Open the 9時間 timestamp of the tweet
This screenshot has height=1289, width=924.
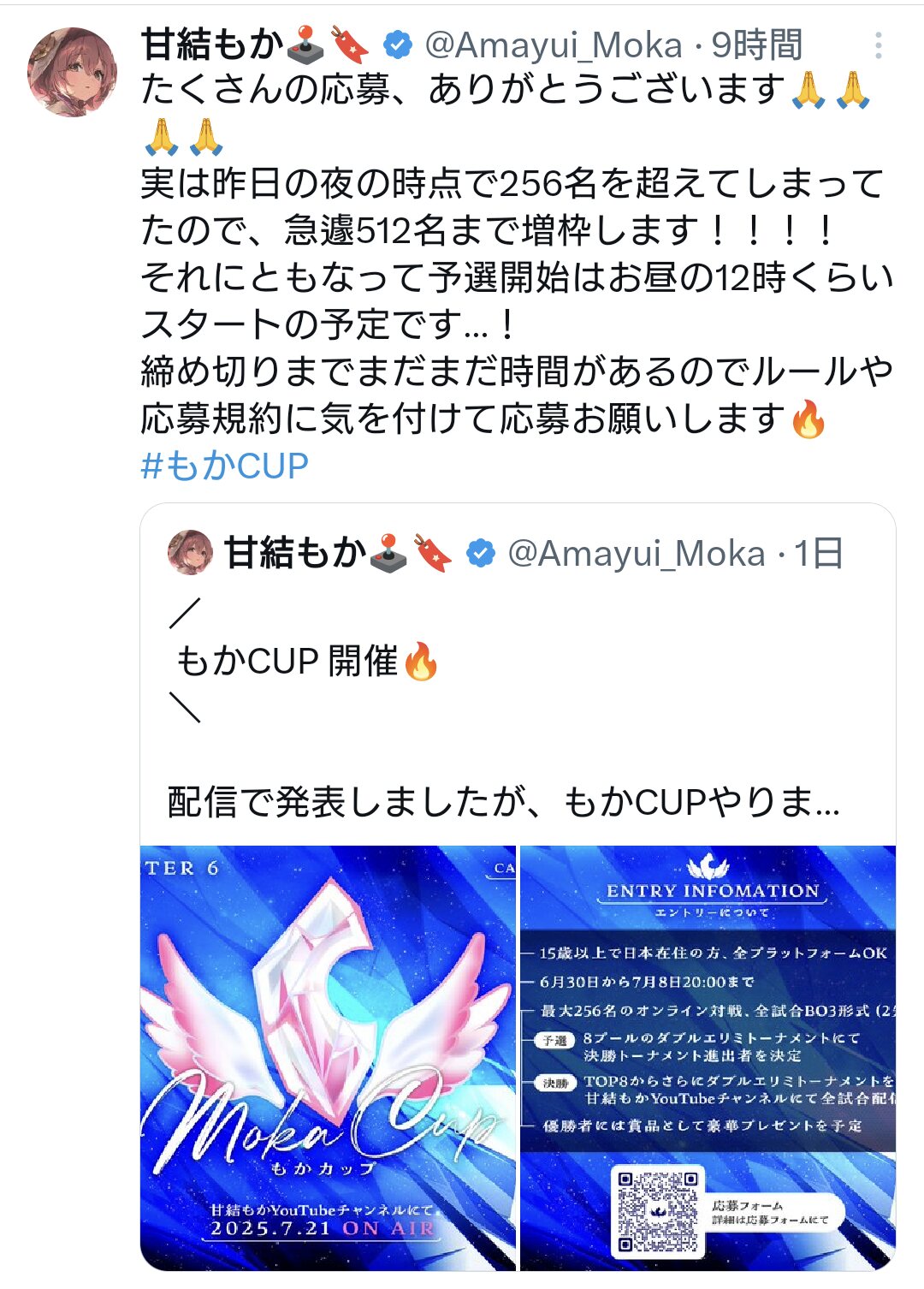point(757,45)
